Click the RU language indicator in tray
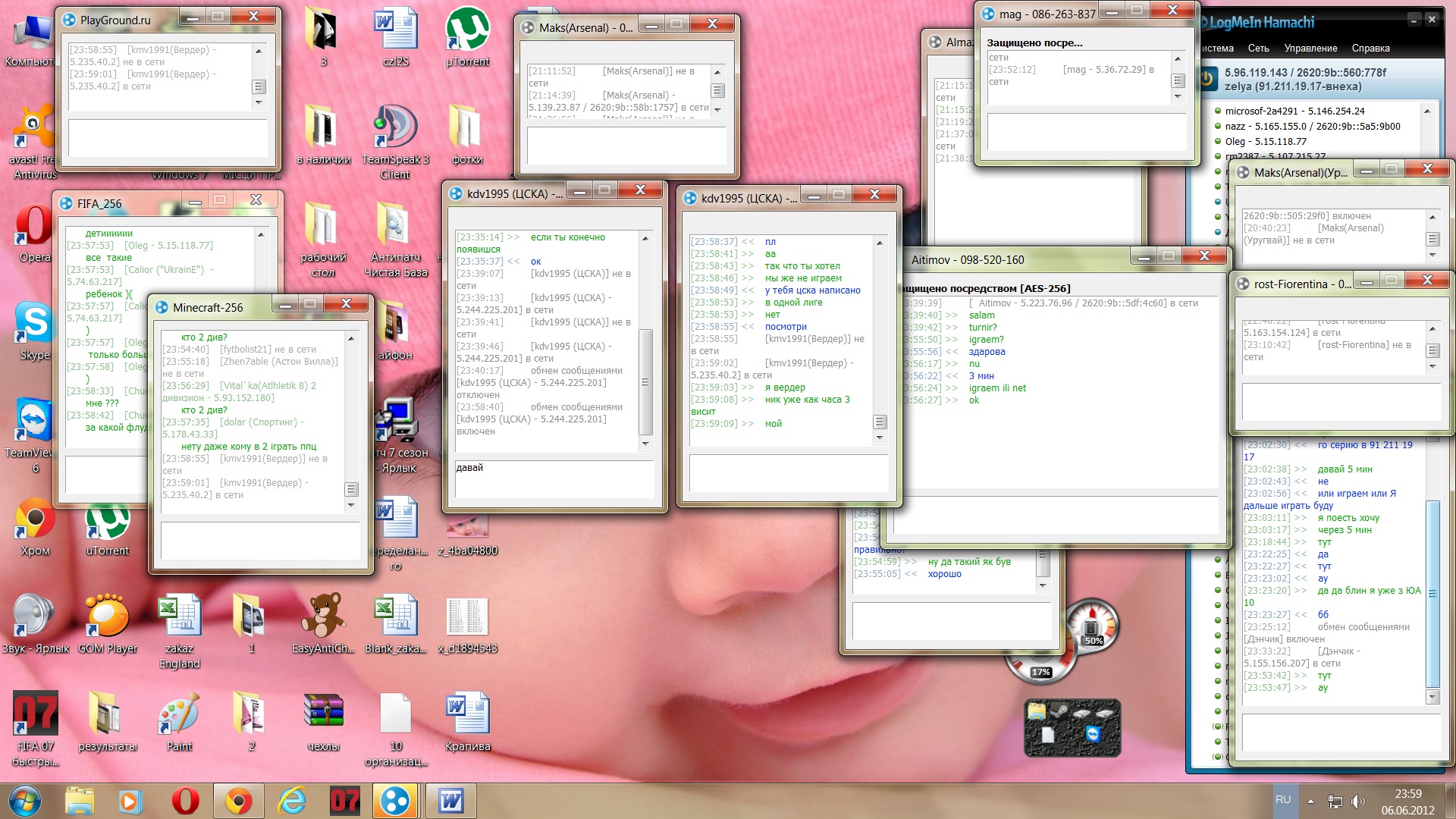Viewport: 1456px width, 819px height. [1282, 800]
